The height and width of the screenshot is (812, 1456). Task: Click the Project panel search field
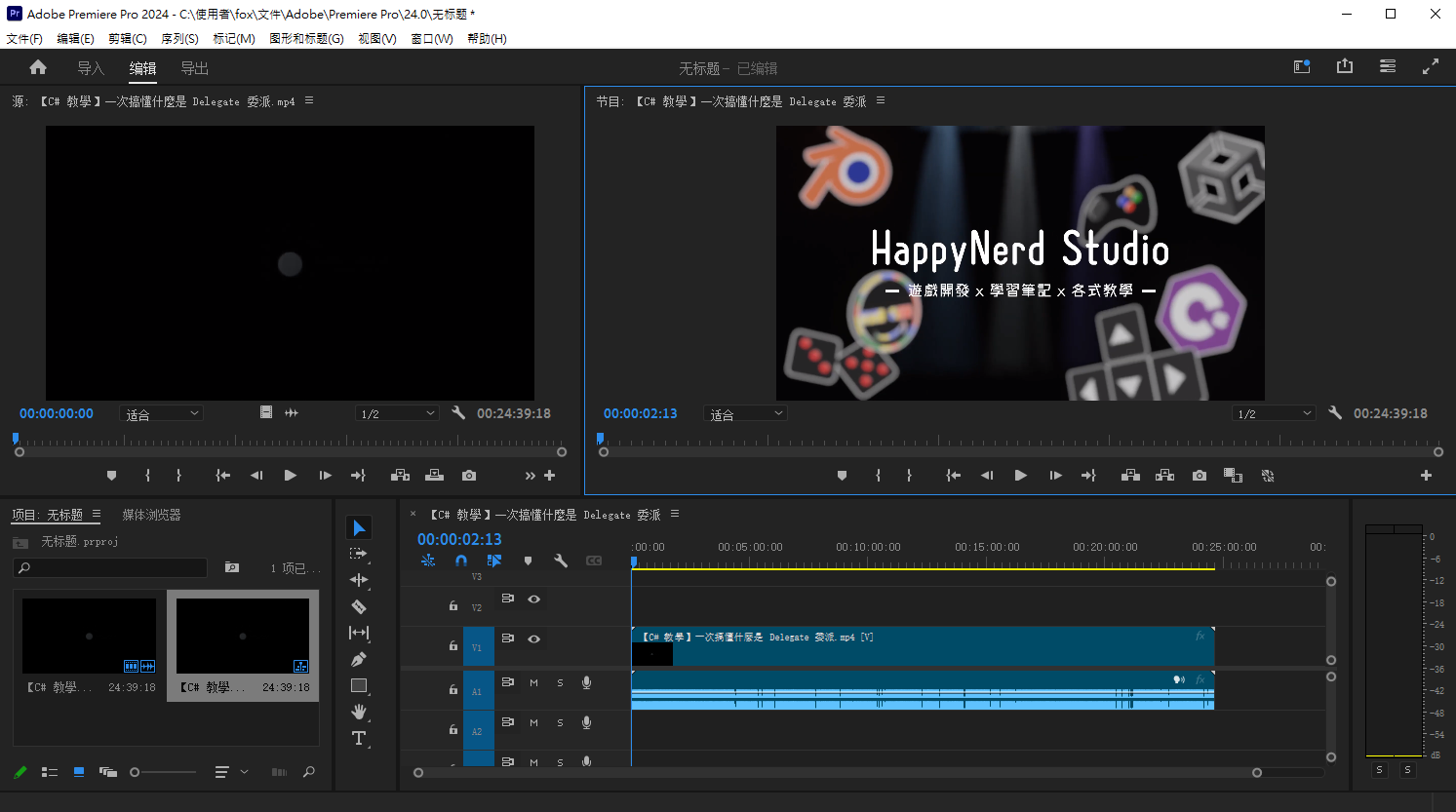(110, 567)
